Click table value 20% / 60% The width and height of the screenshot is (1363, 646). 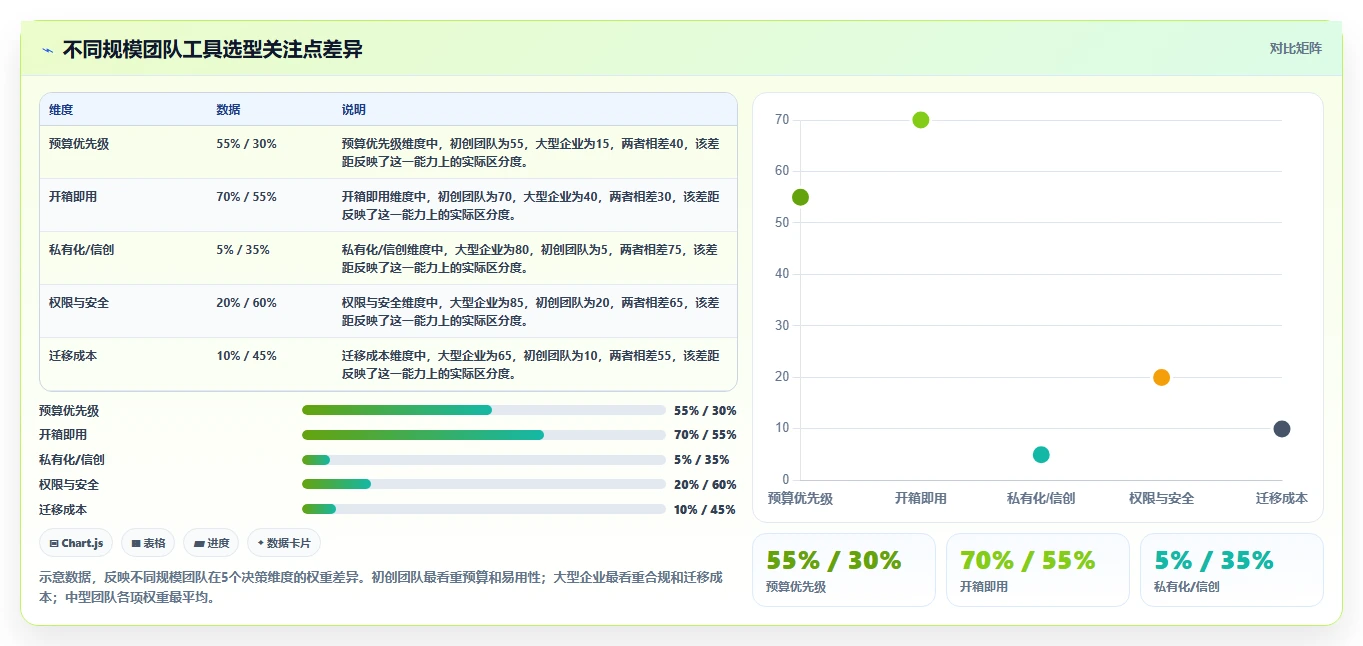246,303
